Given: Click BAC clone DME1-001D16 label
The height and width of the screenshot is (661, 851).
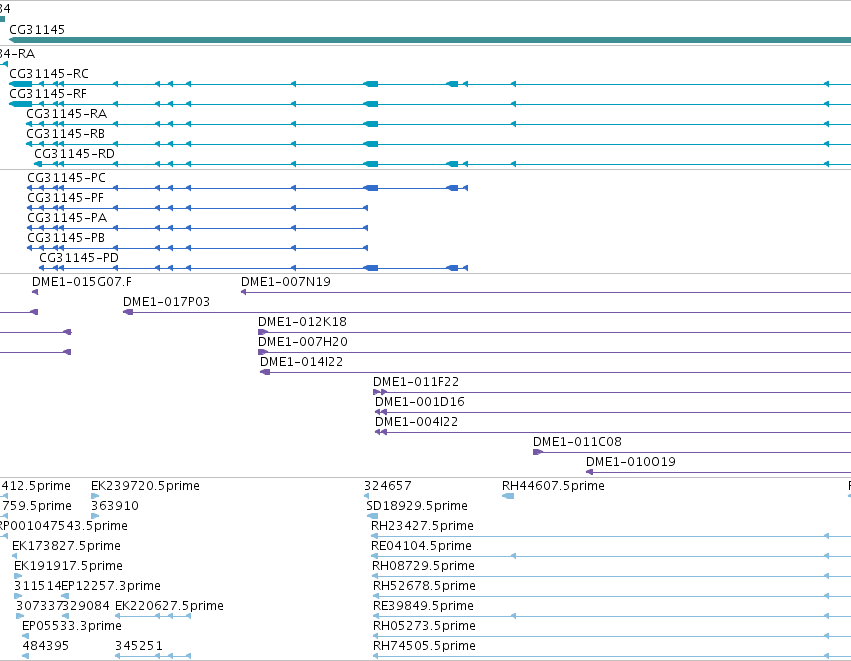Looking at the screenshot, I should [x=420, y=403].
